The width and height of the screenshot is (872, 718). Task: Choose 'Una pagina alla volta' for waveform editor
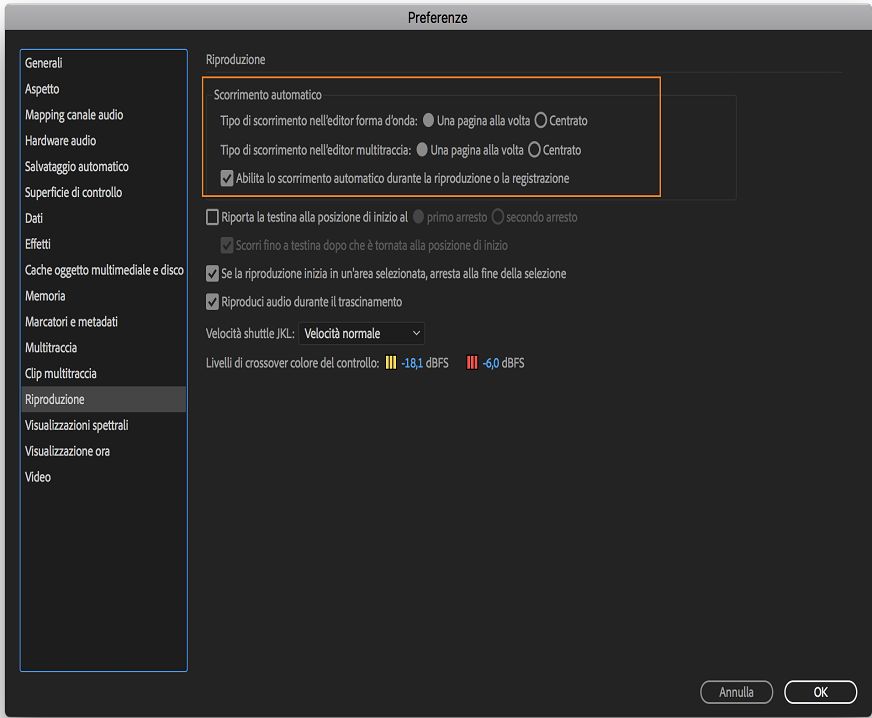(x=429, y=121)
